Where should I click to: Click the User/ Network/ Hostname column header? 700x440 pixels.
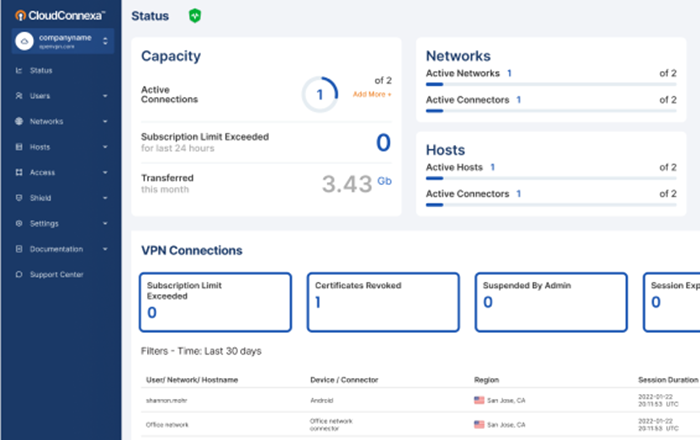[x=192, y=380]
